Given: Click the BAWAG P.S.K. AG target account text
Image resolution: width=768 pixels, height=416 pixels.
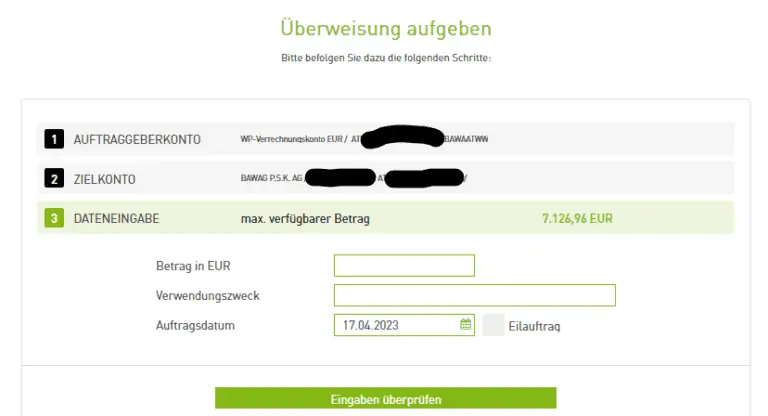Looking at the screenshot, I should tap(271, 178).
